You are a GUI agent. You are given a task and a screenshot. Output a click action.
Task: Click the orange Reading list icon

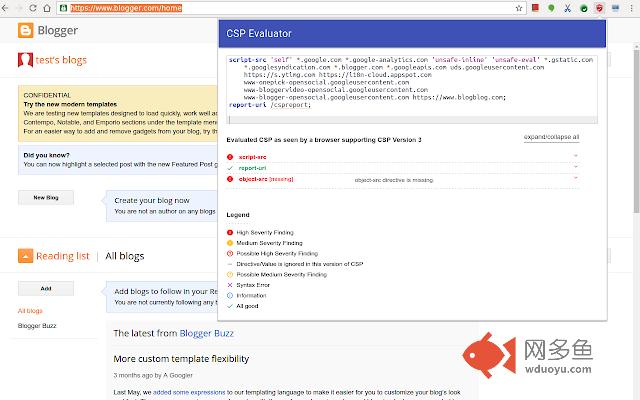coord(25,256)
